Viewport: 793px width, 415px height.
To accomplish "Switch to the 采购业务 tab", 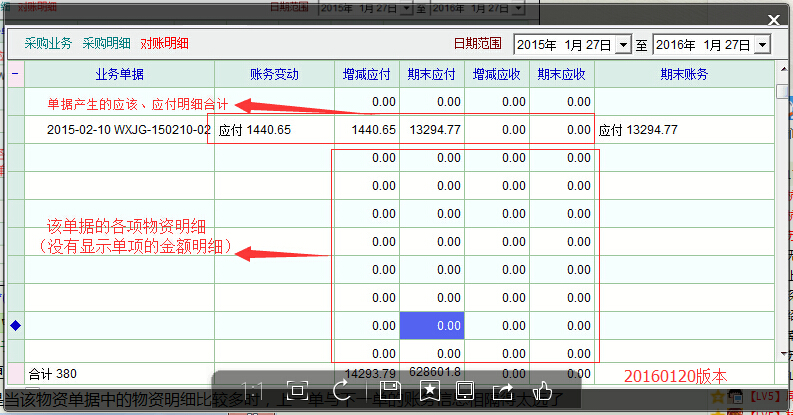I will (48, 44).
